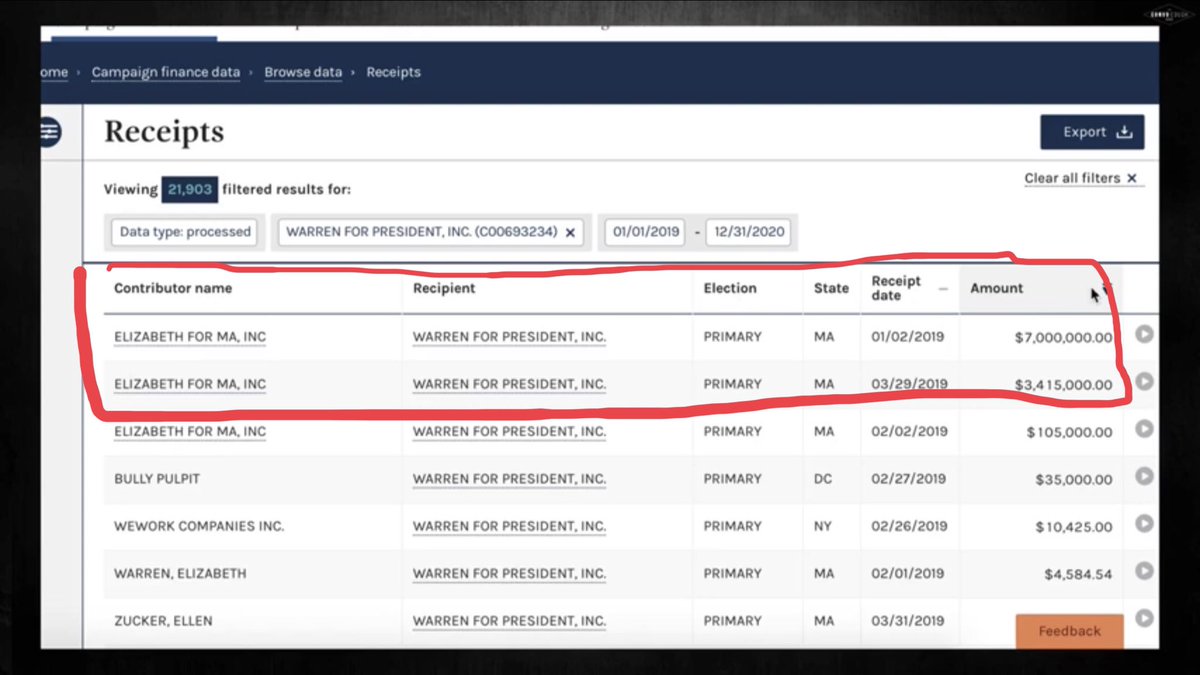Image resolution: width=1200 pixels, height=675 pixels.
Task: Expand details for WARREN, ELIZABETH row
Action: 1144,570
